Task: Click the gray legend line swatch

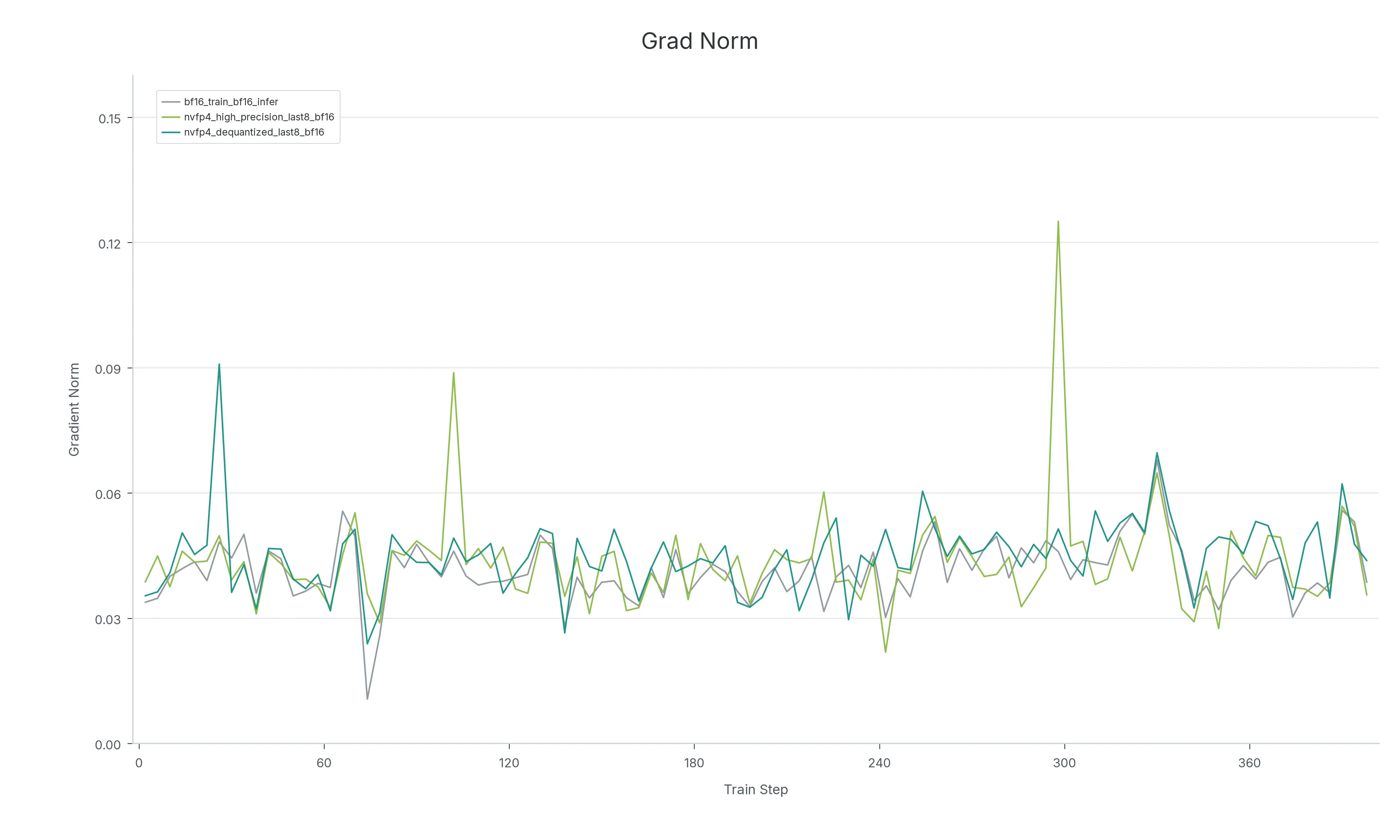Action: click(x=171, y=102)
